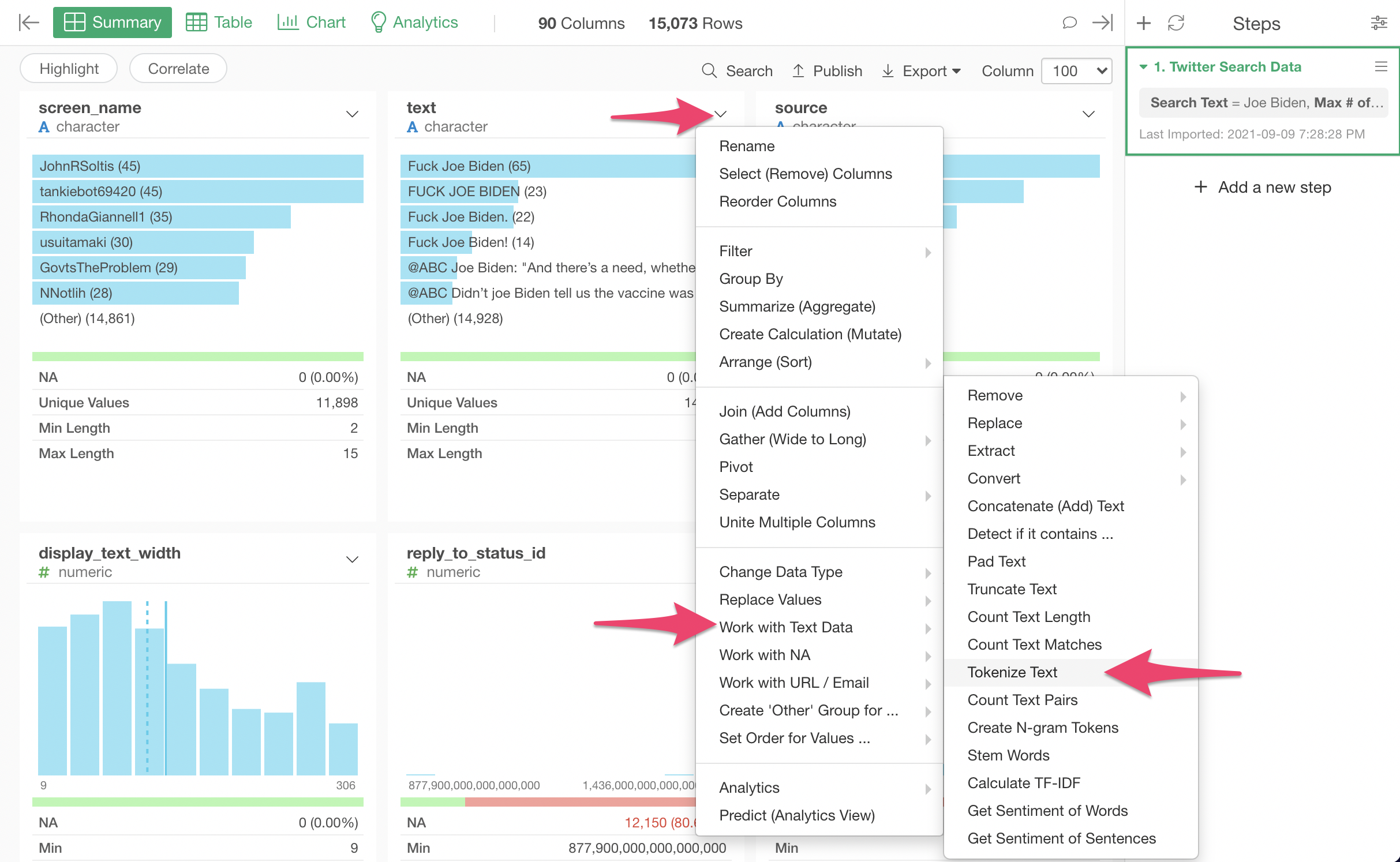The width and height of the screenshot is (1400, 862).
Task: Switch to the Analytics view tab
Action: pyautogui.click(x=414, y=23)
